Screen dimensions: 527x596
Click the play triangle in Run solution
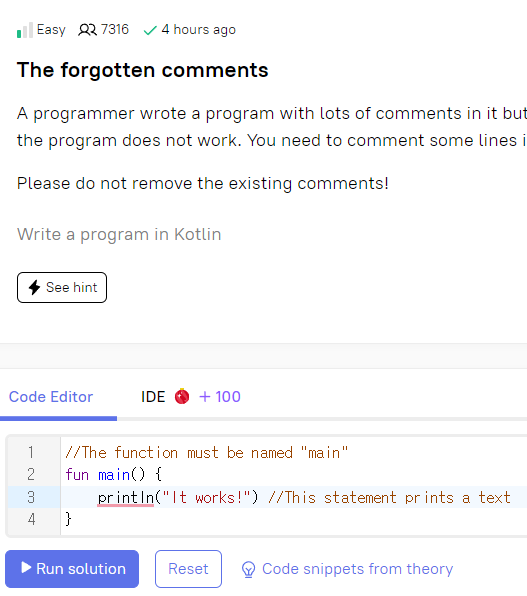26,567
